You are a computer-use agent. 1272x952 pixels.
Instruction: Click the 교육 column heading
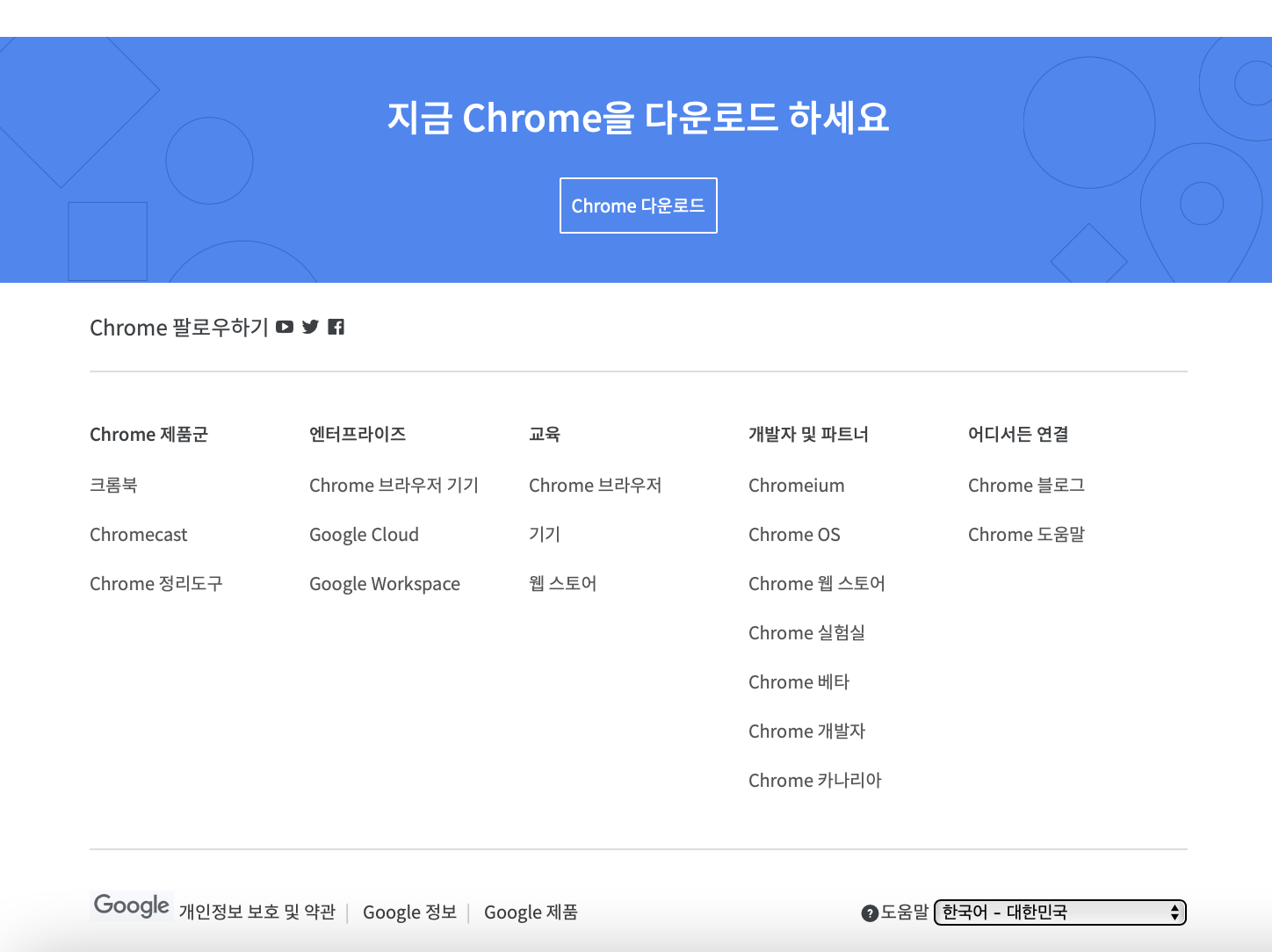tap(545, 434)
